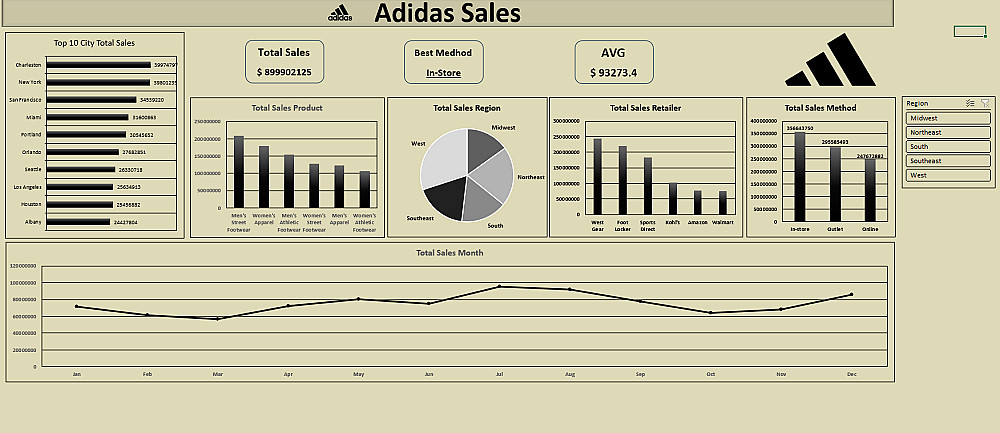Filter by West in Region slicer
Screen dimensions: 1000x433
[x=948, y=175]
